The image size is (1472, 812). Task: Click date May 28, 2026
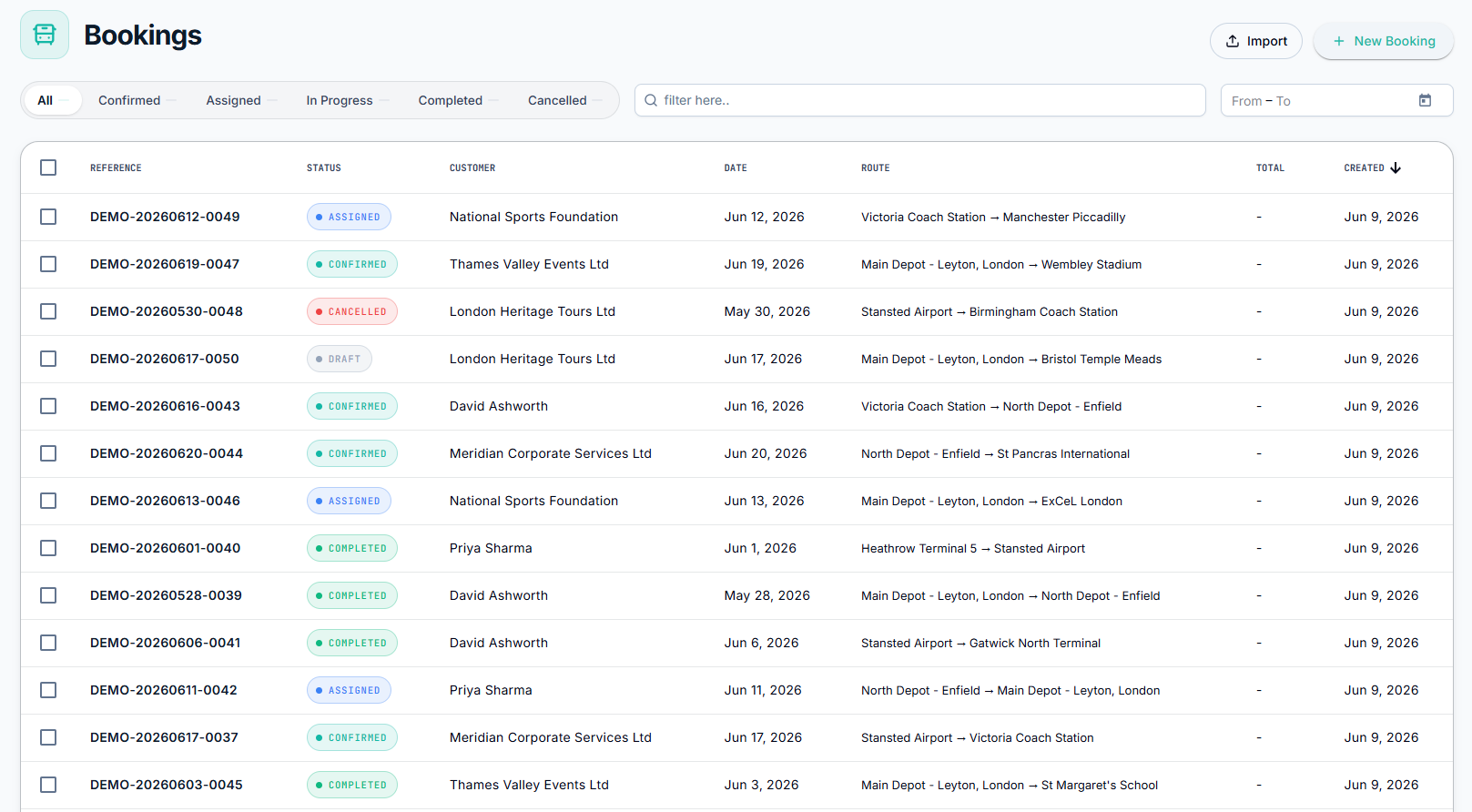pos(767,595)
